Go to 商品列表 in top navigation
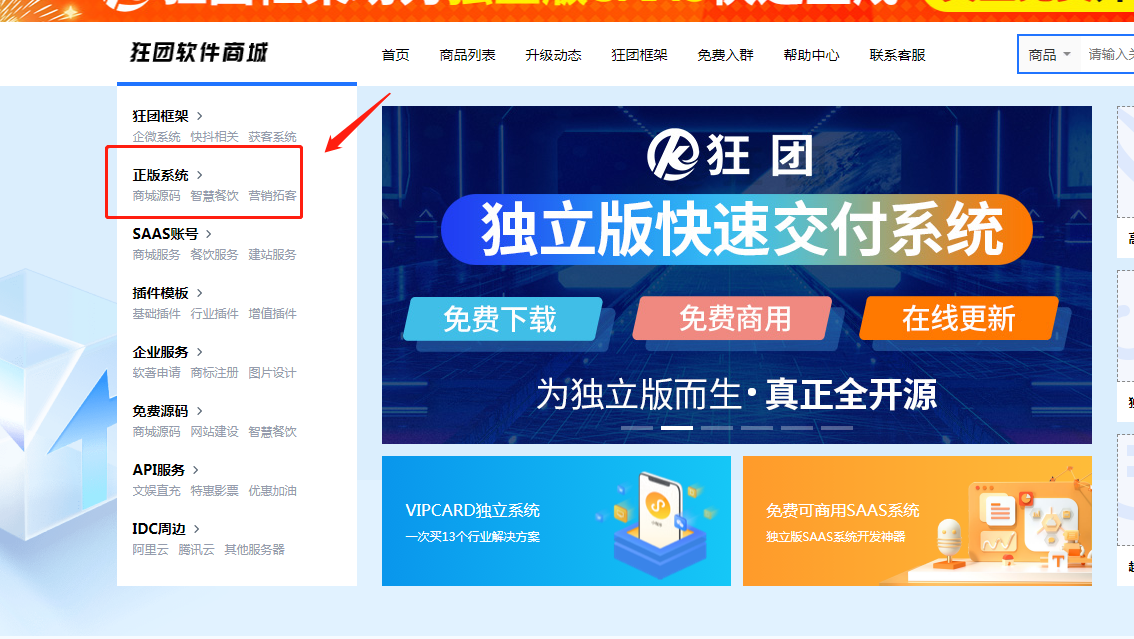1134x639 pixels. pos(467,55)
